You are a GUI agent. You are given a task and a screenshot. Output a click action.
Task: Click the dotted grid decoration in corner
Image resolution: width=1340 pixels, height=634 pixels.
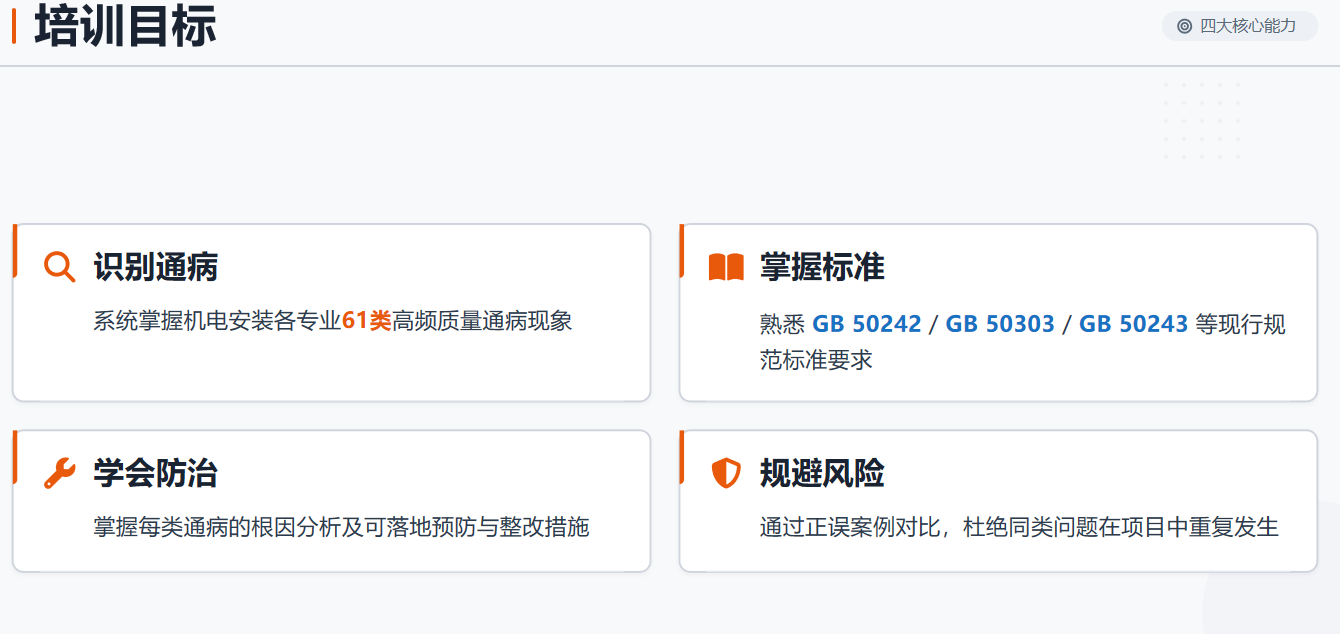tap(1202, 121)
